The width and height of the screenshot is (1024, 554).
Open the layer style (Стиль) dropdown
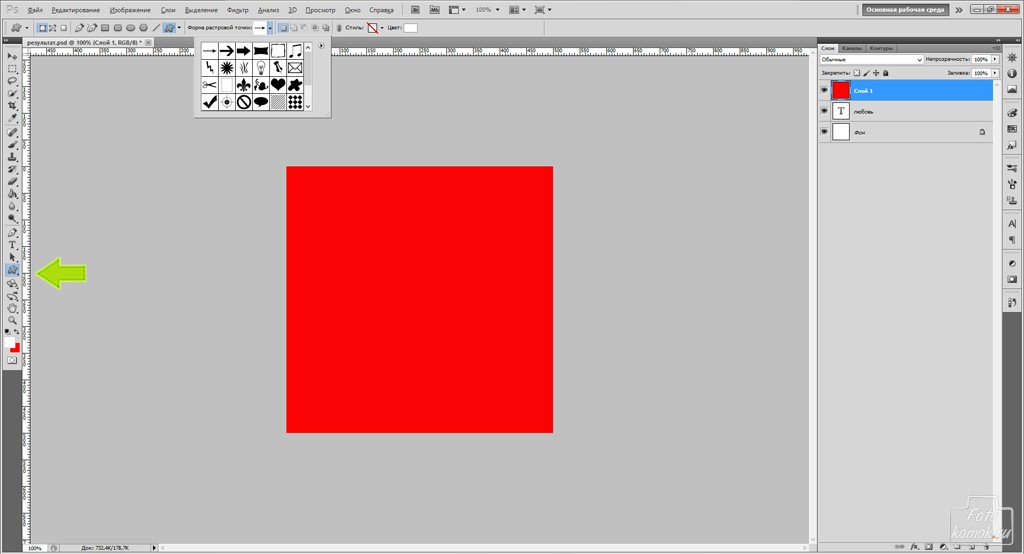point(382,28)
